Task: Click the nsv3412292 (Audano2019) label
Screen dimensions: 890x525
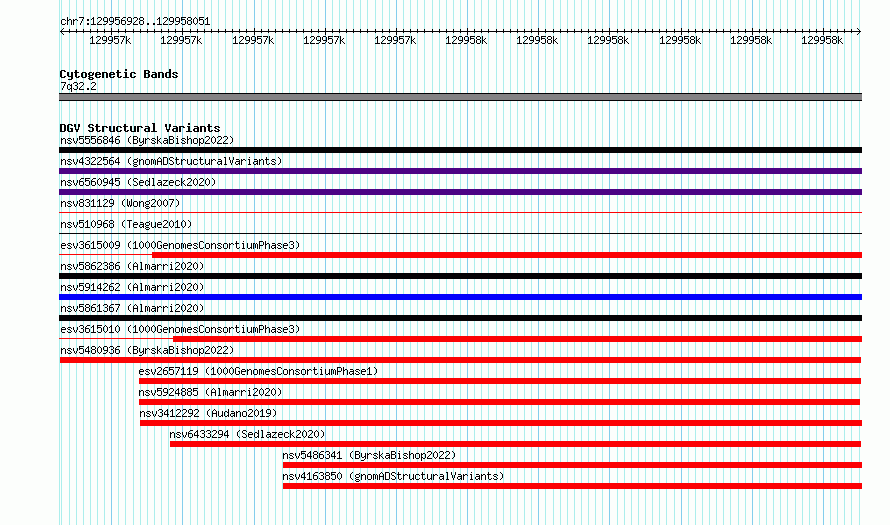Action: [x=208, y=413]
